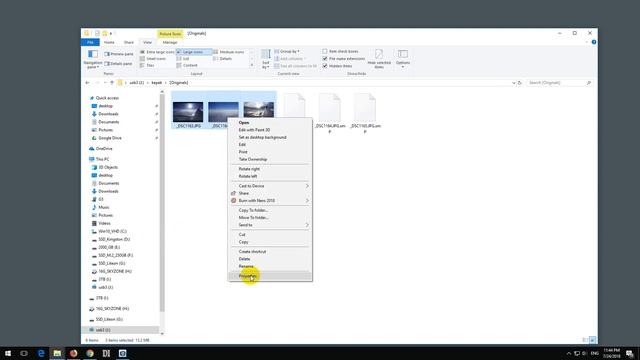Open Task View from taskbar
Image resolution: width=640 pixels, height=360 pixels.
(24, 353)
